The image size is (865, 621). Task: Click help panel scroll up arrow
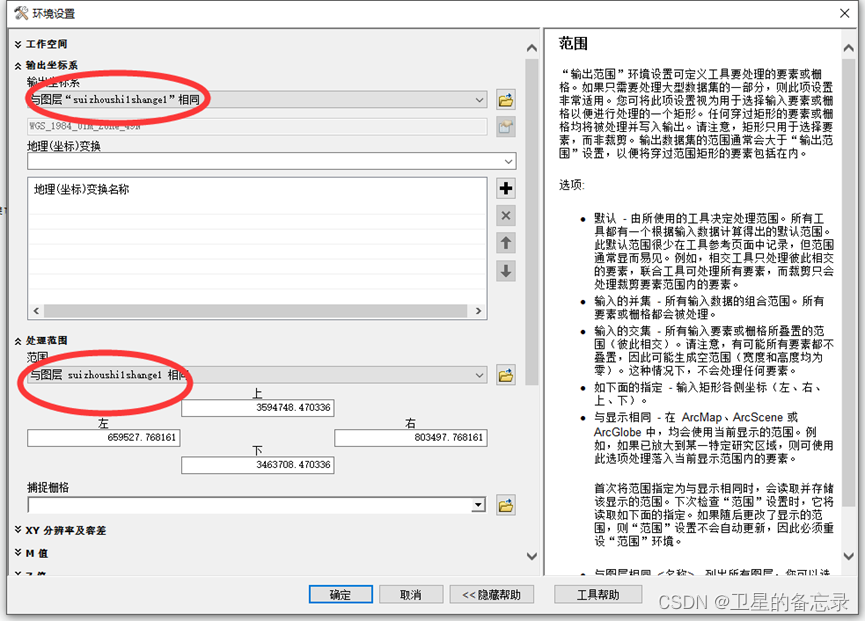coord(848,48)
